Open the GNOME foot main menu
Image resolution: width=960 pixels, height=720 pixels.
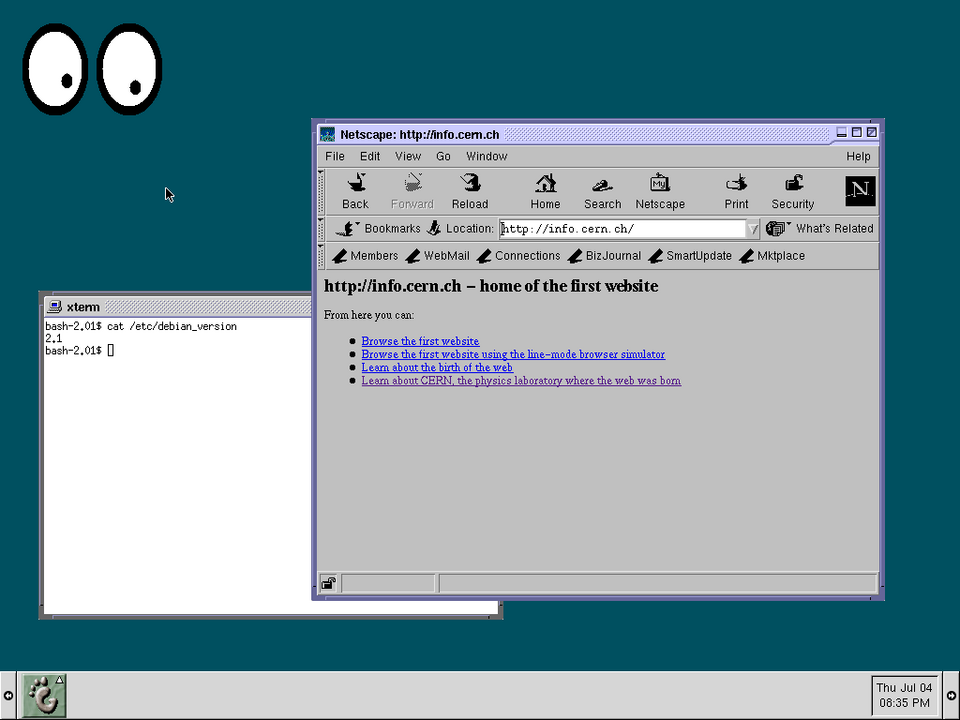pyautogui.click(x=44, y=696)
